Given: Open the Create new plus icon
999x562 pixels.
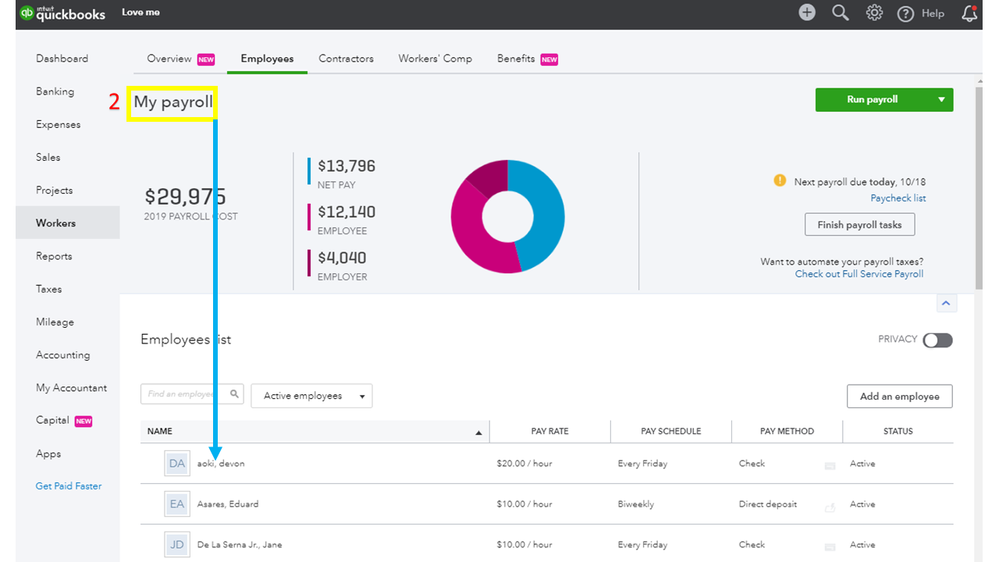Looking at the screenshot, I should pyautogui.click(x=807, y=13).
